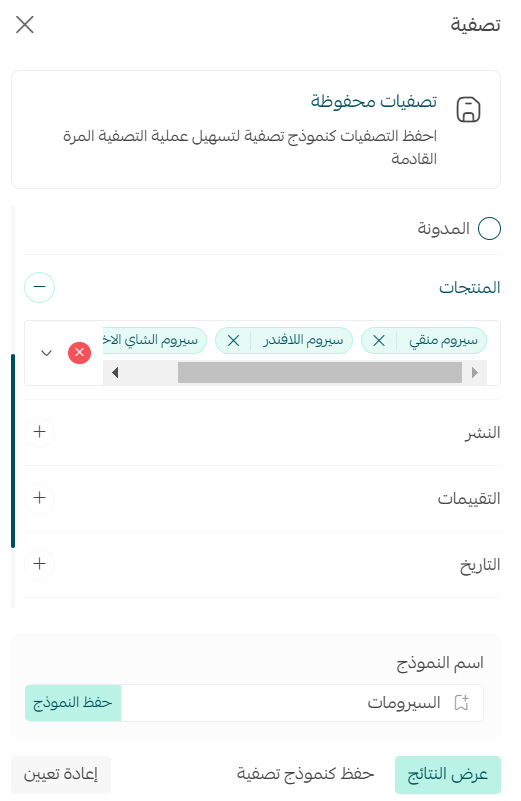This screenshot has height=801, width=521.
Task: Click the scrollbar left arrow in products tags
Action: pos(115,372)
